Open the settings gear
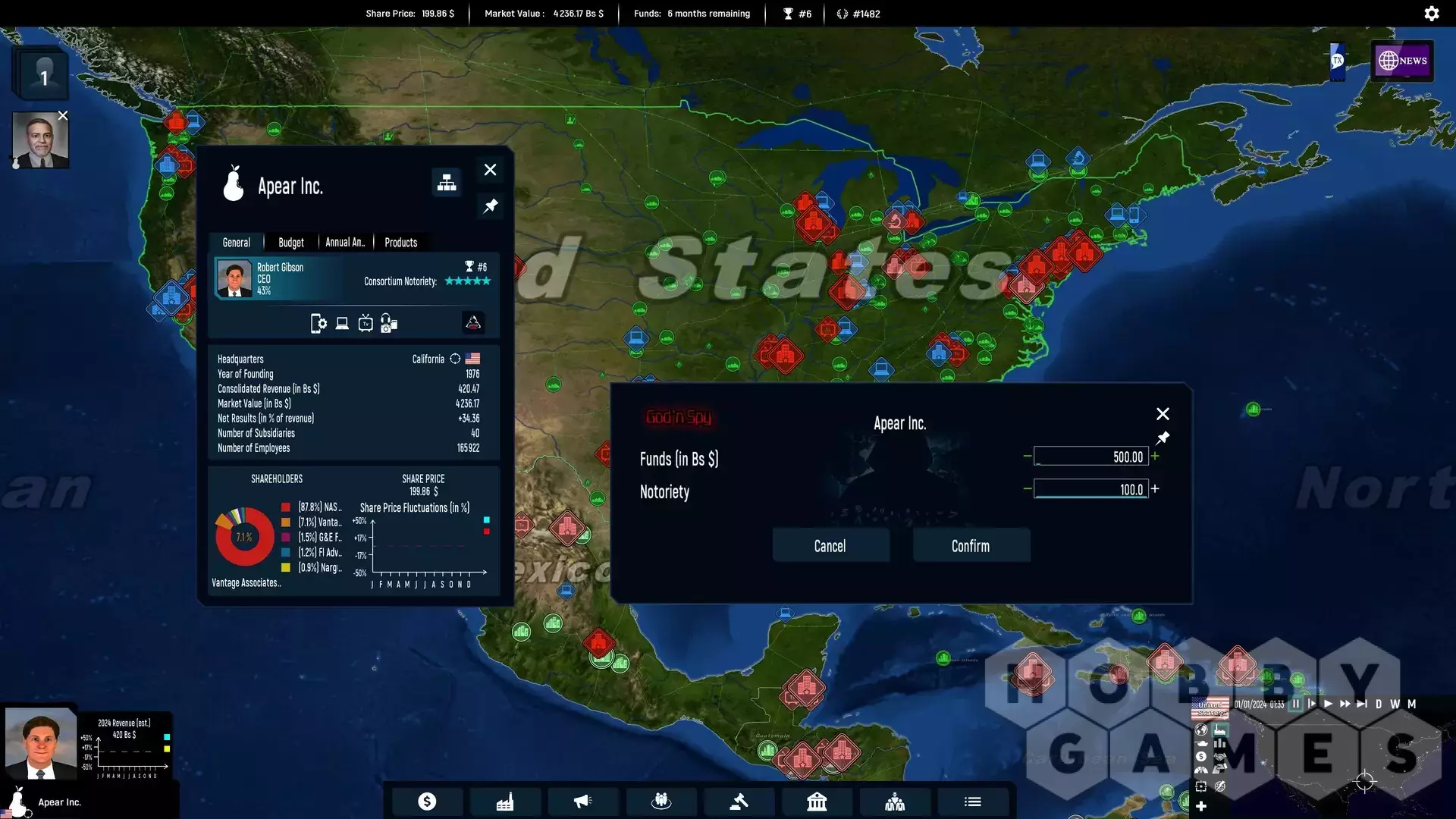 pyautogui.click(x=1431, y=14)
